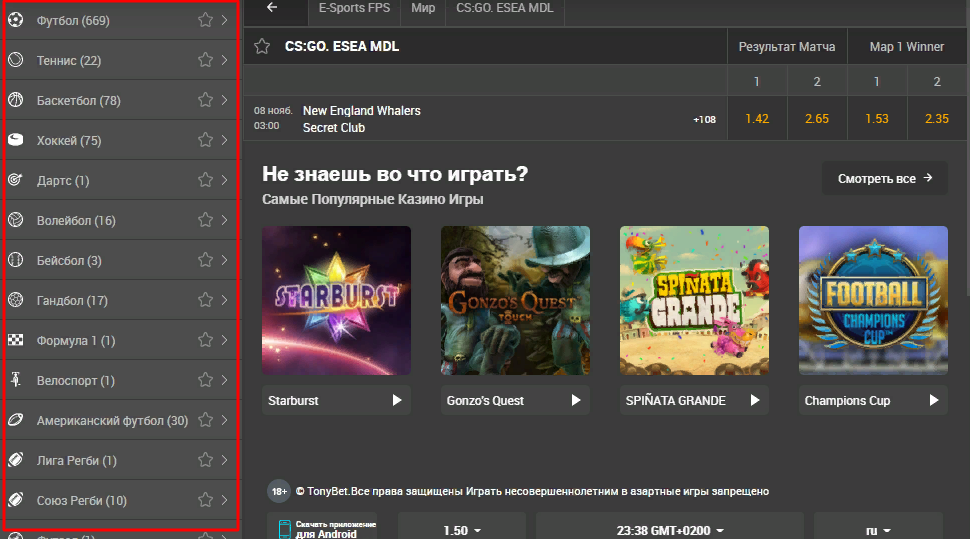The width and height of the screenshot is (970, 539).
Task: Click the handball sport icon
Action: [x=15, y=300]
